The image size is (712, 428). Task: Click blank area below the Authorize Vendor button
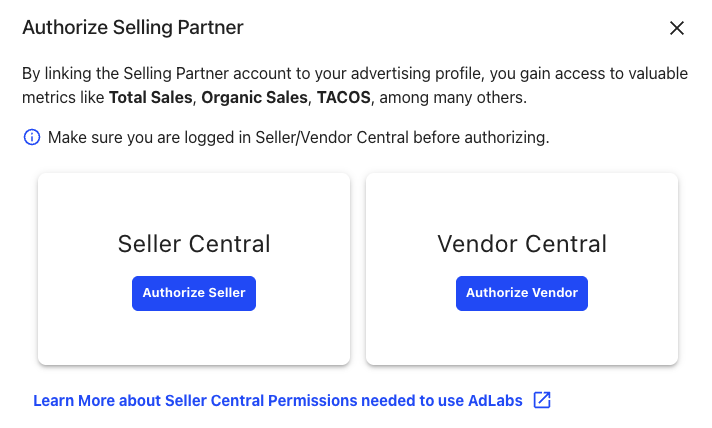coord(522,338)
